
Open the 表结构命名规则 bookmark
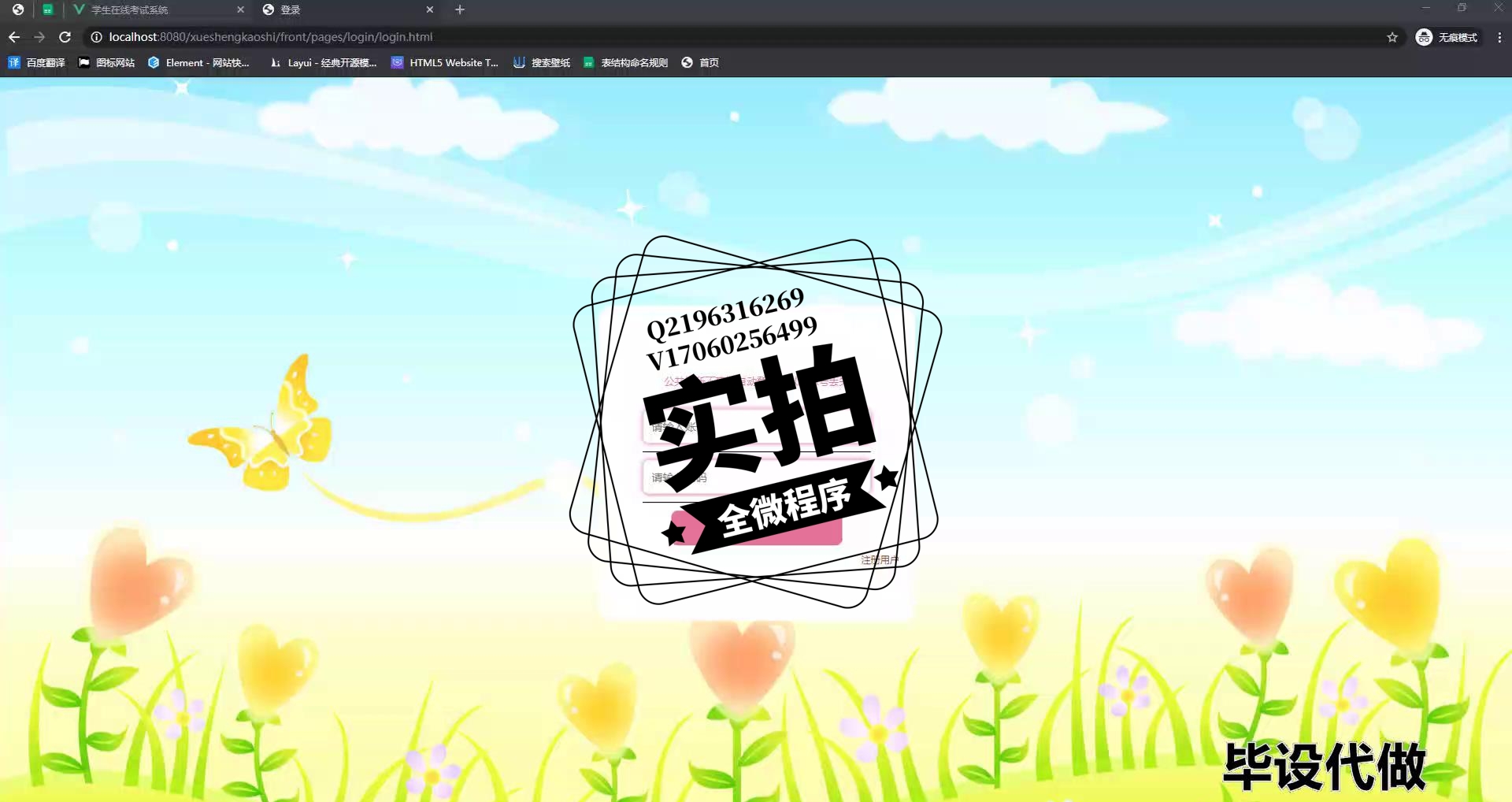pyautogui.click(x=625, y=62)
